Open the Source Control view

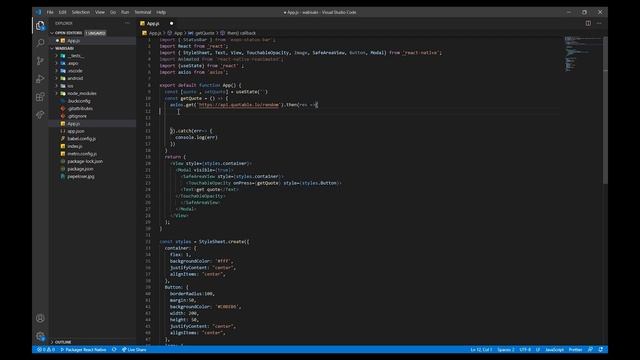[x=40, y=61]
